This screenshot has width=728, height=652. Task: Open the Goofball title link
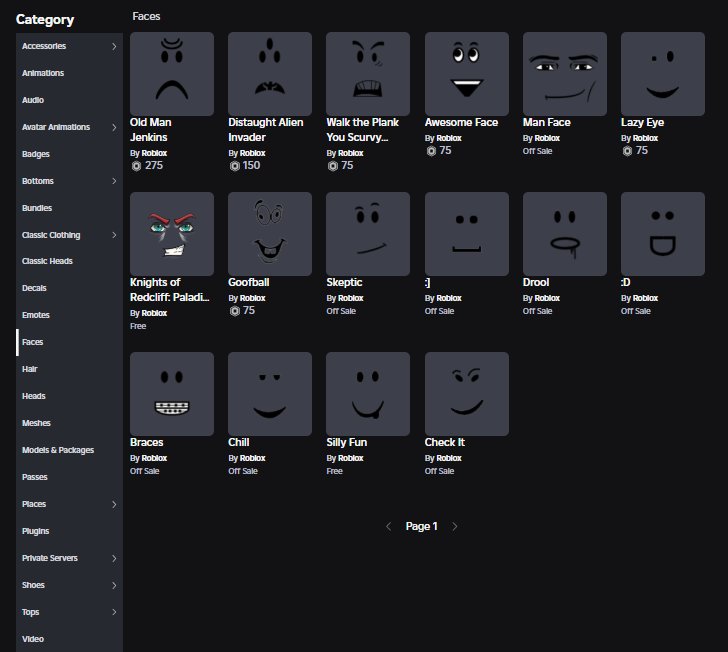pos(248,282)
